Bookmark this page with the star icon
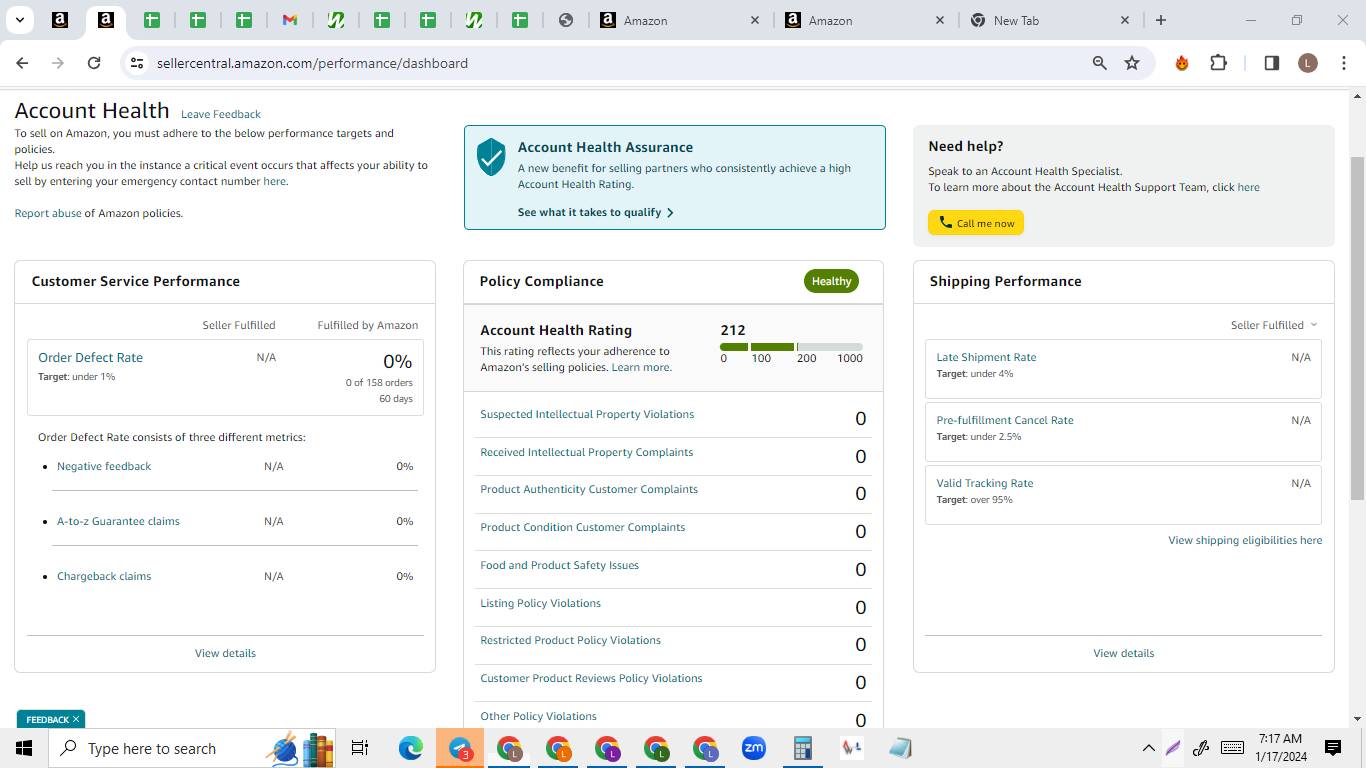Viewport: 1366px width, 768px height. point(1132,63)
